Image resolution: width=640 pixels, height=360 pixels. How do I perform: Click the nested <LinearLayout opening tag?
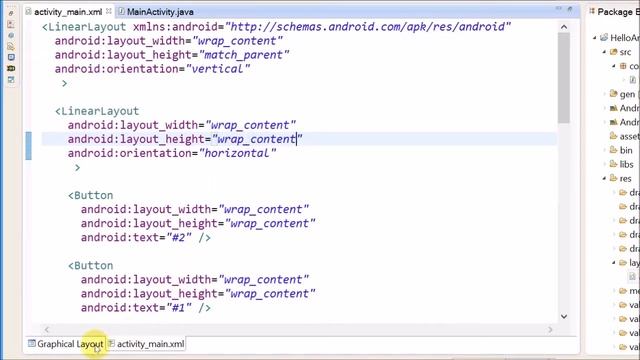[x=97, y=111]
